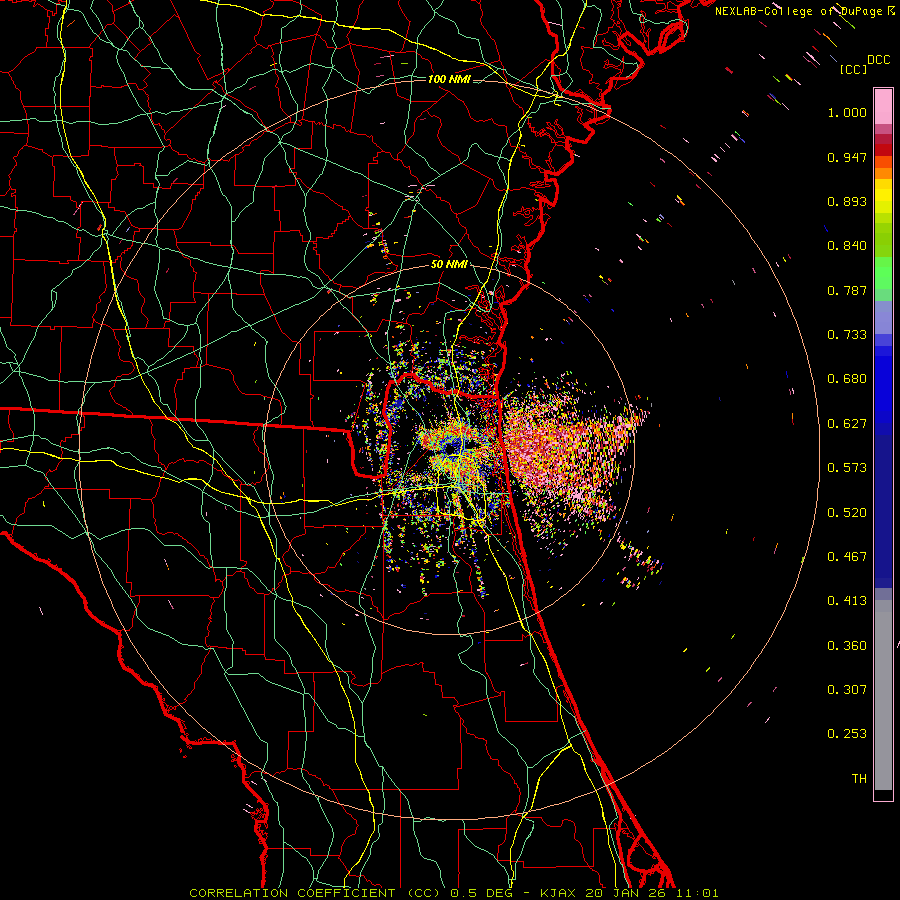Click the 0.840 scale label

tap(847, 246)
